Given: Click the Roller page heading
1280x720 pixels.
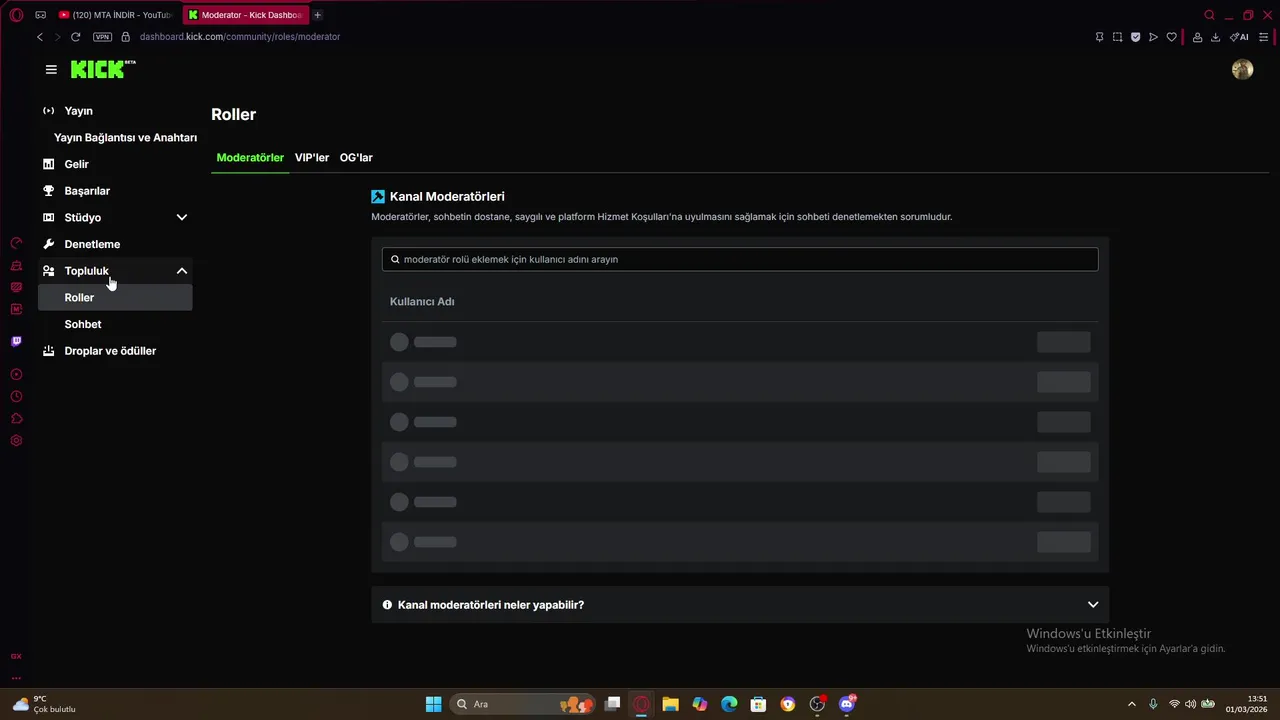Looking at the screenshot, I should coord(234,114).
